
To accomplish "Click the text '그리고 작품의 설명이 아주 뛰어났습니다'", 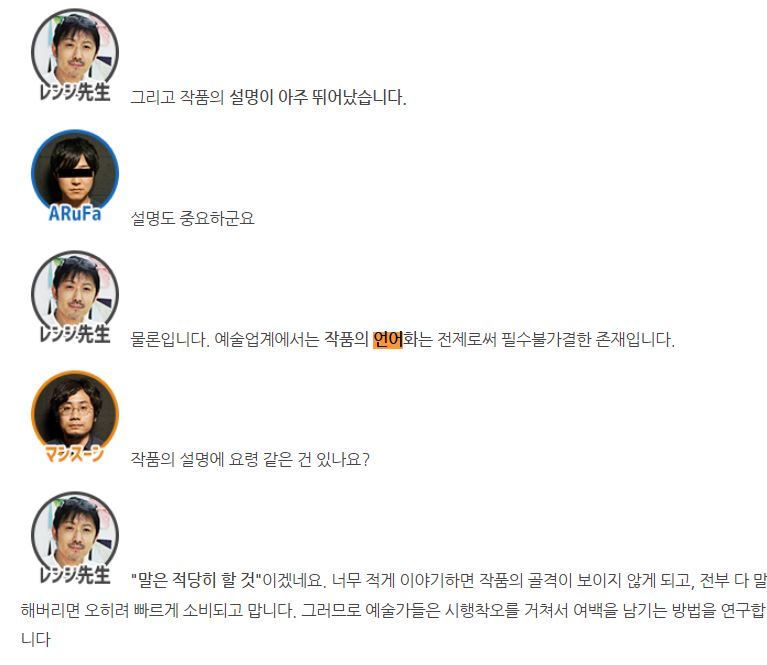I will pos(268,97).
